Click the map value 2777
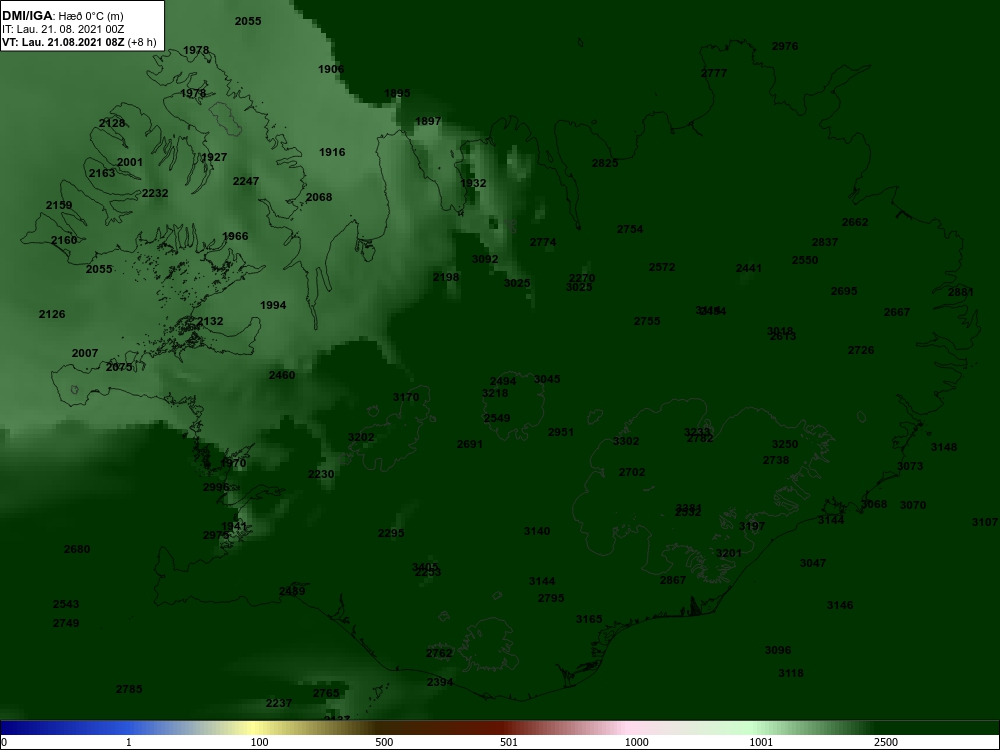 pyautogui.click(x=714, y=73)
